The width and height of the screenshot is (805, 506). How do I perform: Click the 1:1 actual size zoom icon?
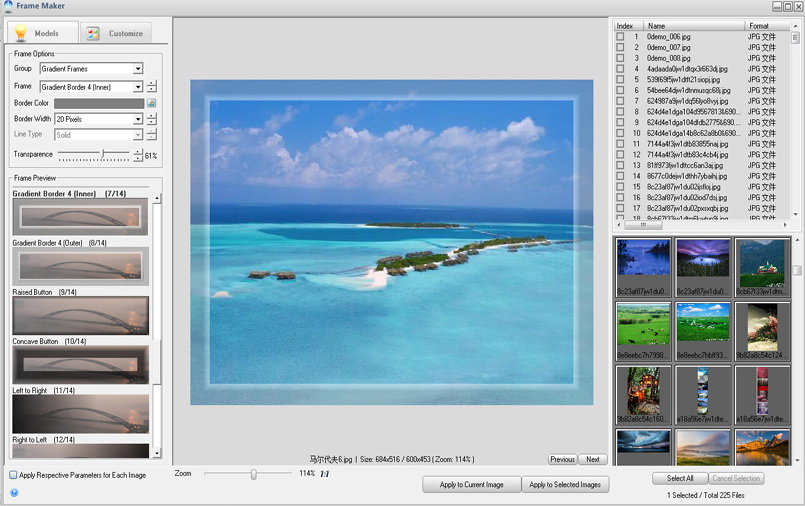click(x=324, y=474)
